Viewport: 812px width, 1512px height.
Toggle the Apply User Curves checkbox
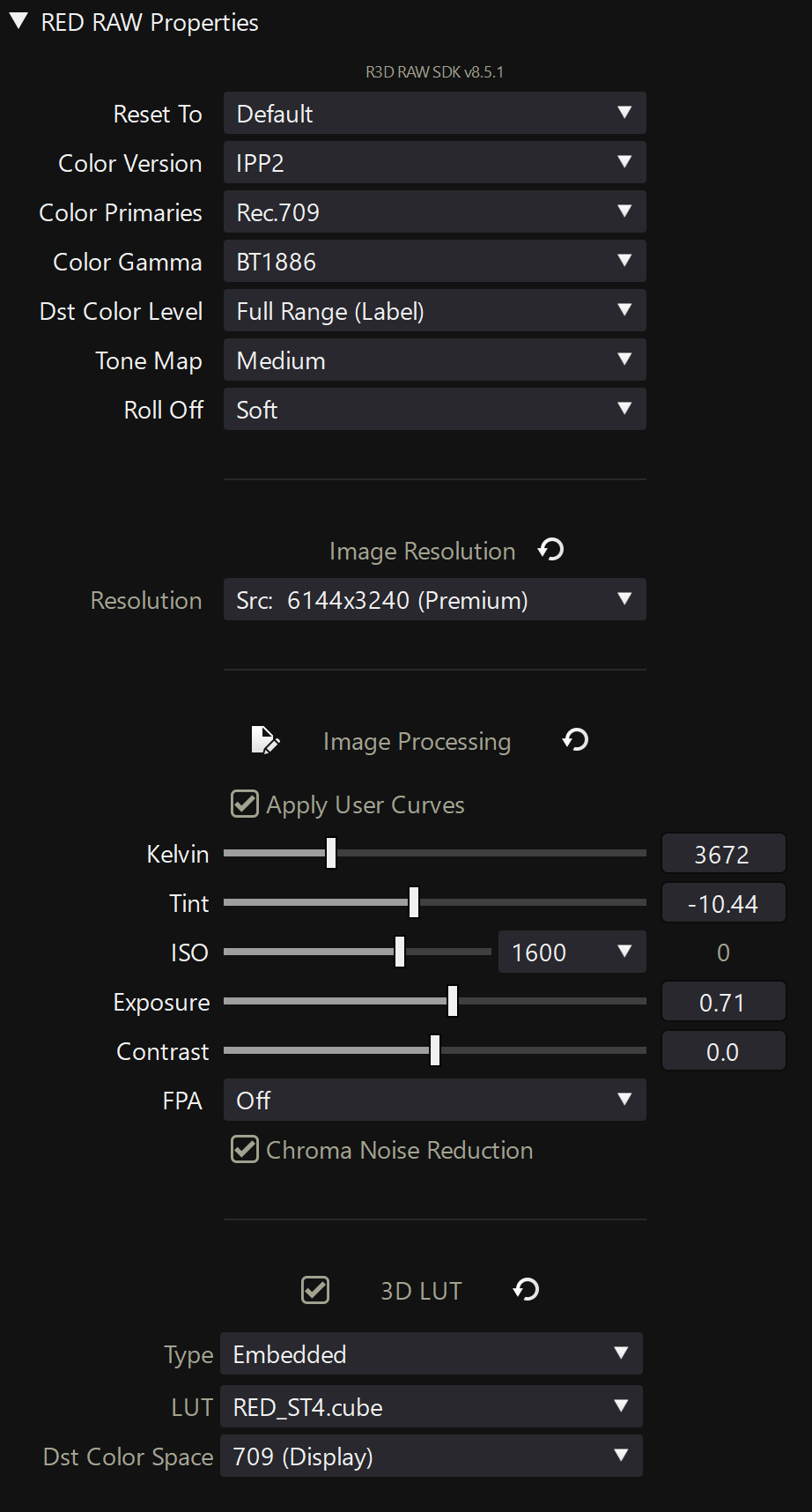tap(245, 804)
